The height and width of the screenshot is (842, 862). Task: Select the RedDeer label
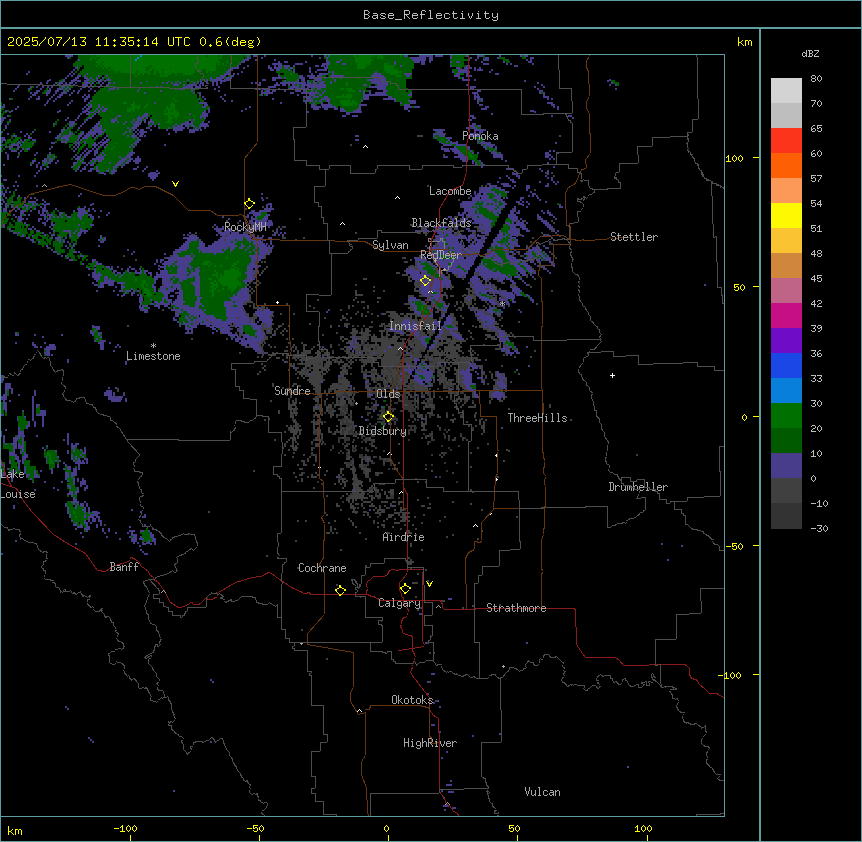[x=441, y=255]
